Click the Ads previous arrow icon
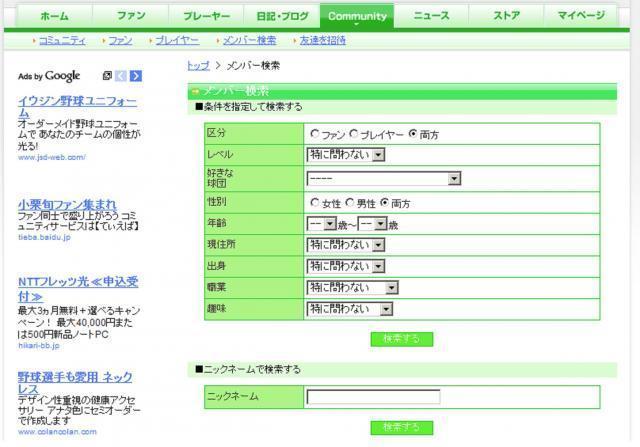The height and width of the screenshot is (447, 640). pos(121,76)
